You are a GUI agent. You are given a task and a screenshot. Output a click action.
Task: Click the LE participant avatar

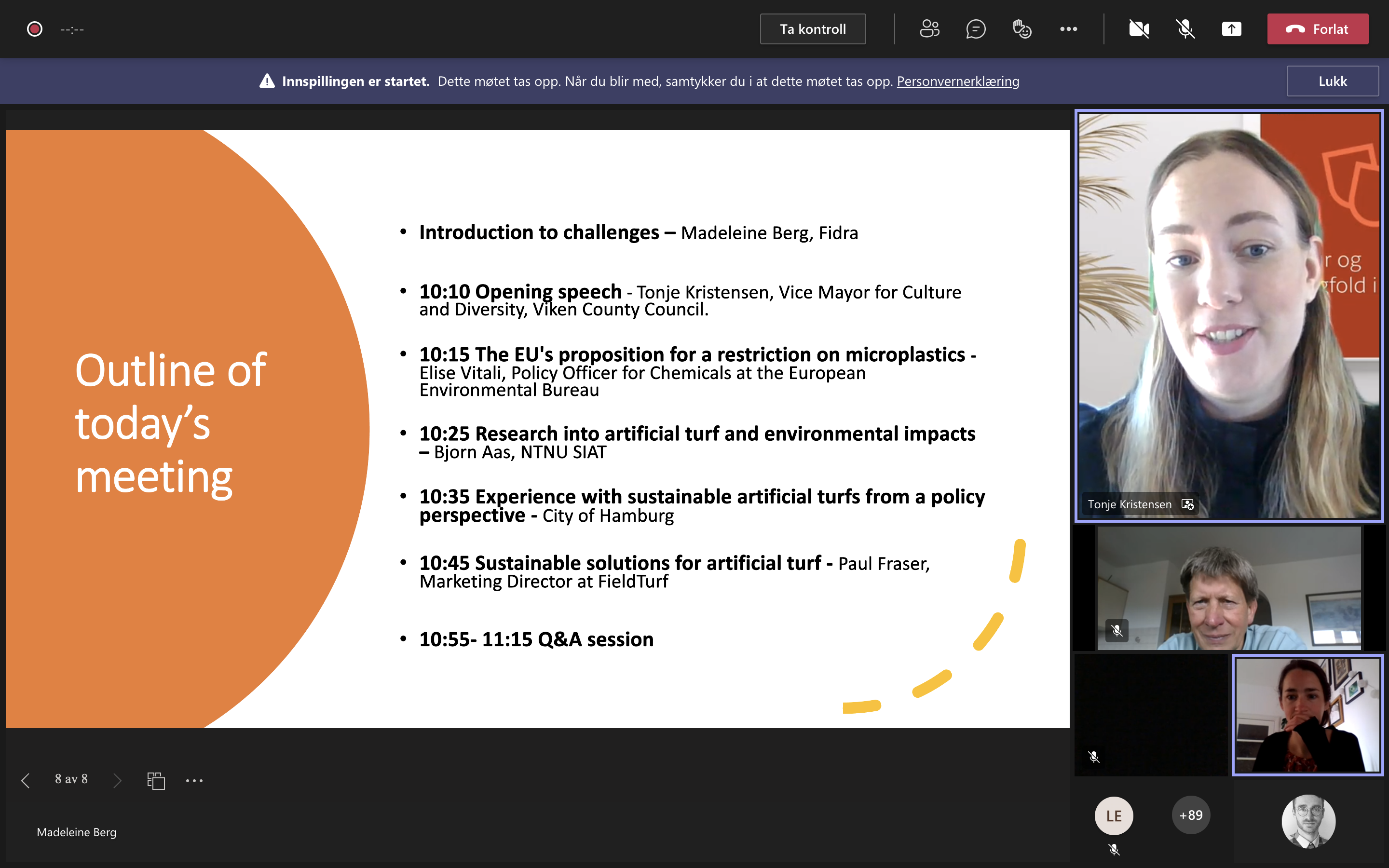[1113, 815]
